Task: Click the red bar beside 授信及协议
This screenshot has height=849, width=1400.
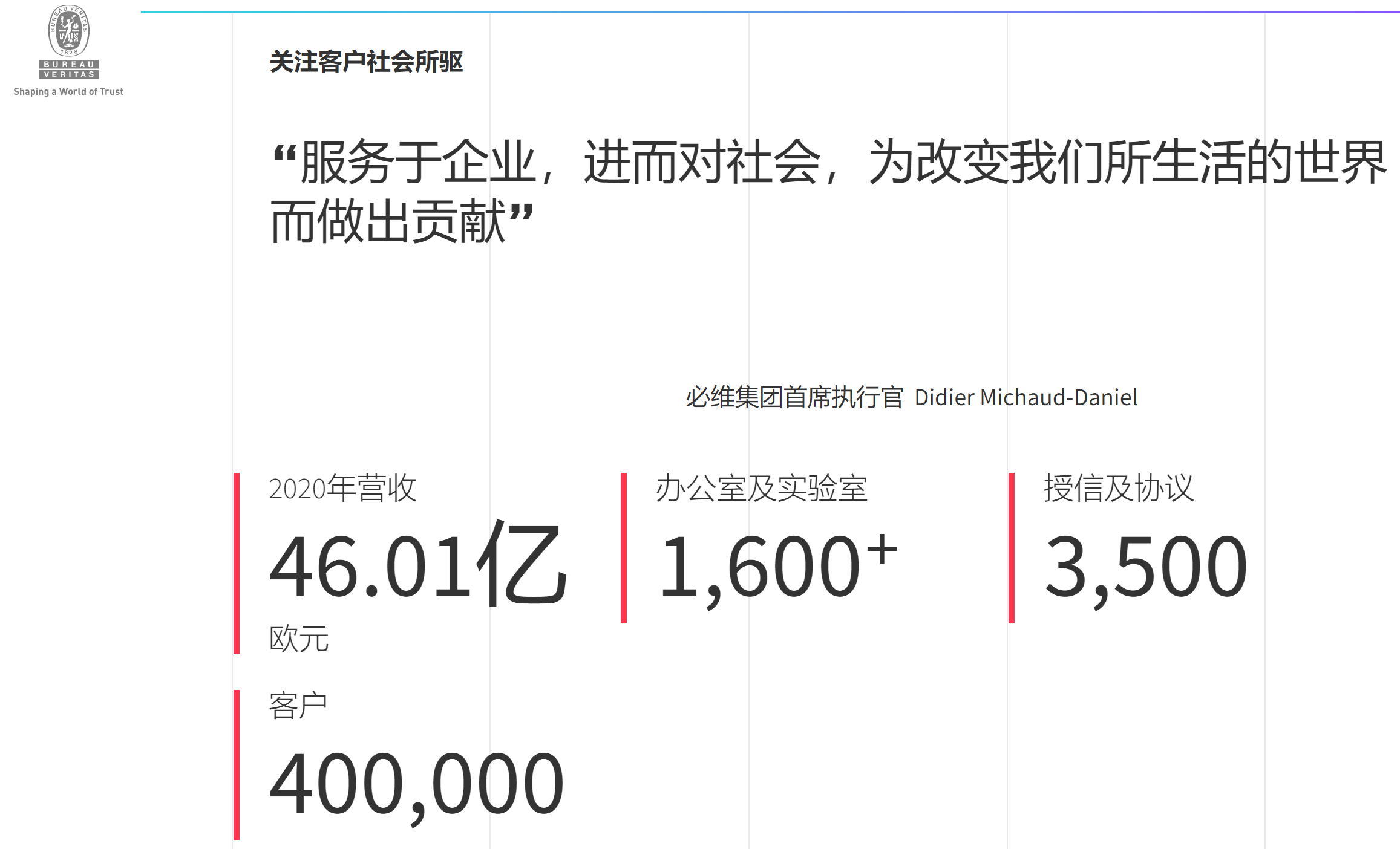Action: coord(1012,548)
